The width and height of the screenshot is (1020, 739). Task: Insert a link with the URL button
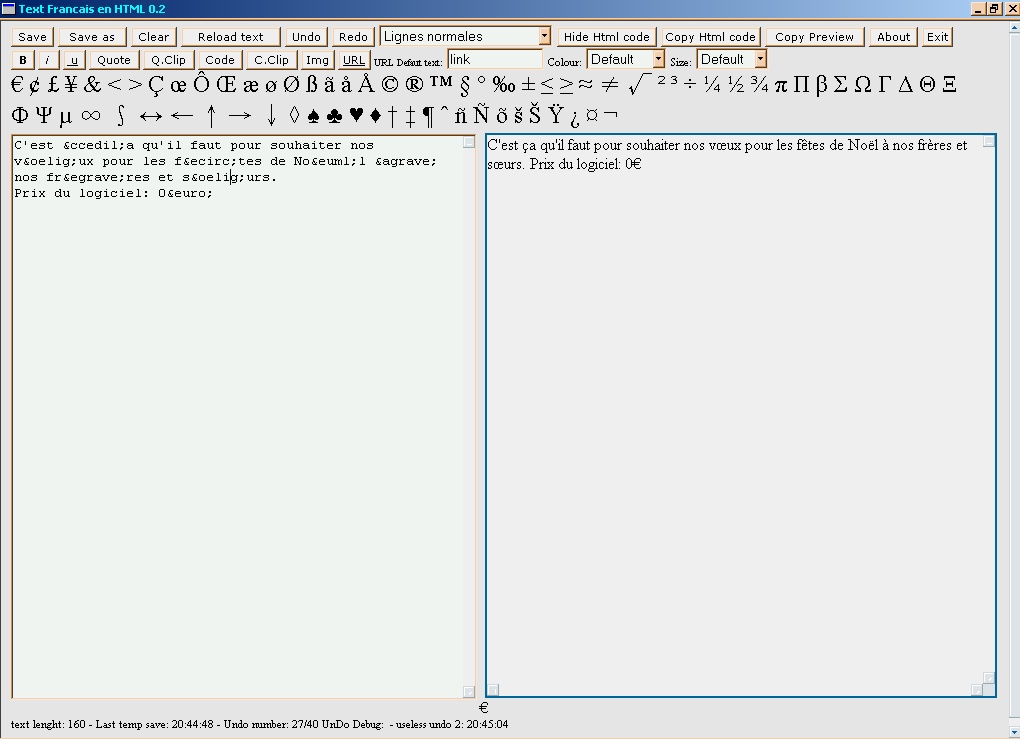click(354, 60)
